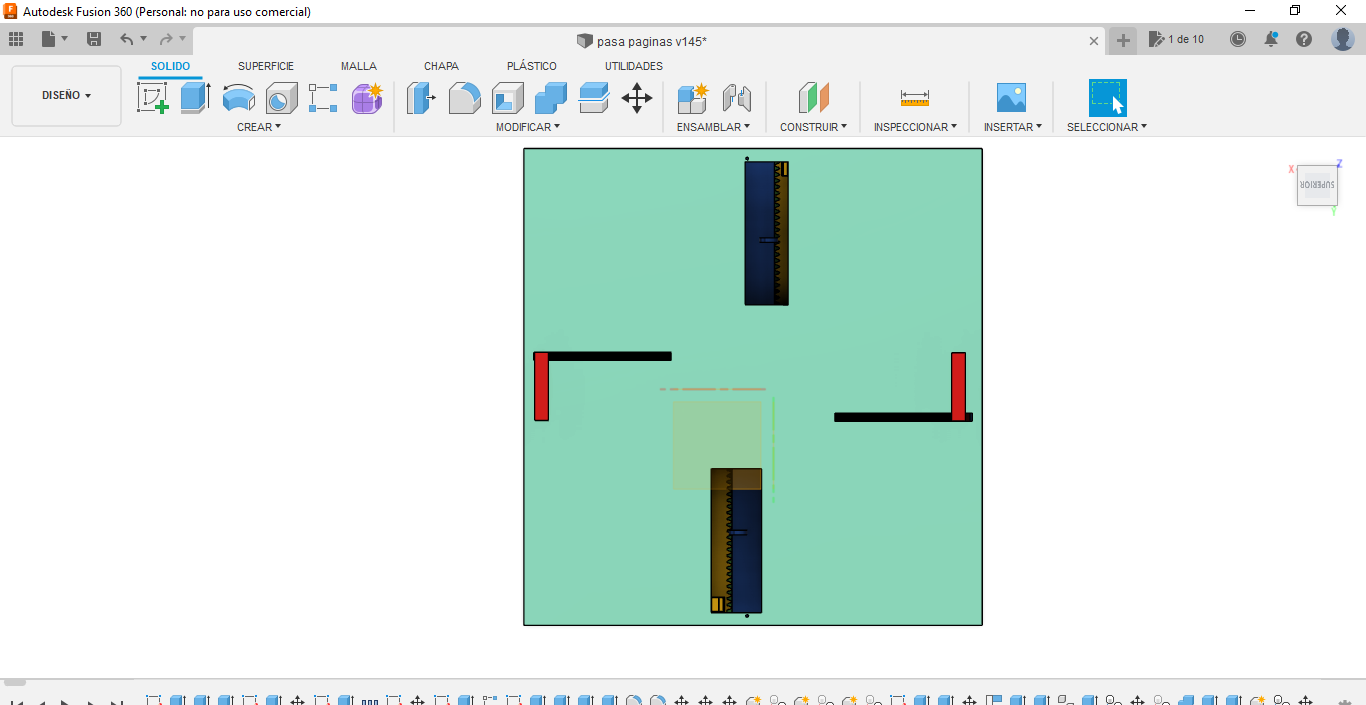Activate the Hole tool

(281, 98)
